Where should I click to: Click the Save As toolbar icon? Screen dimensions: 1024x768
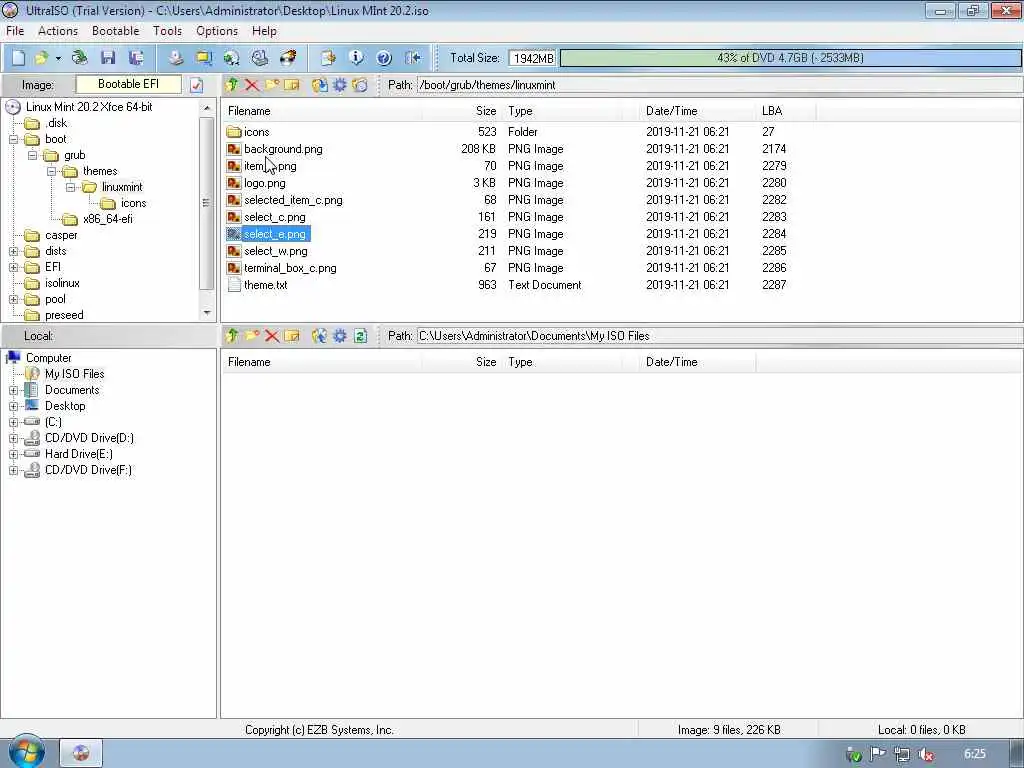[x=136, y=58]
